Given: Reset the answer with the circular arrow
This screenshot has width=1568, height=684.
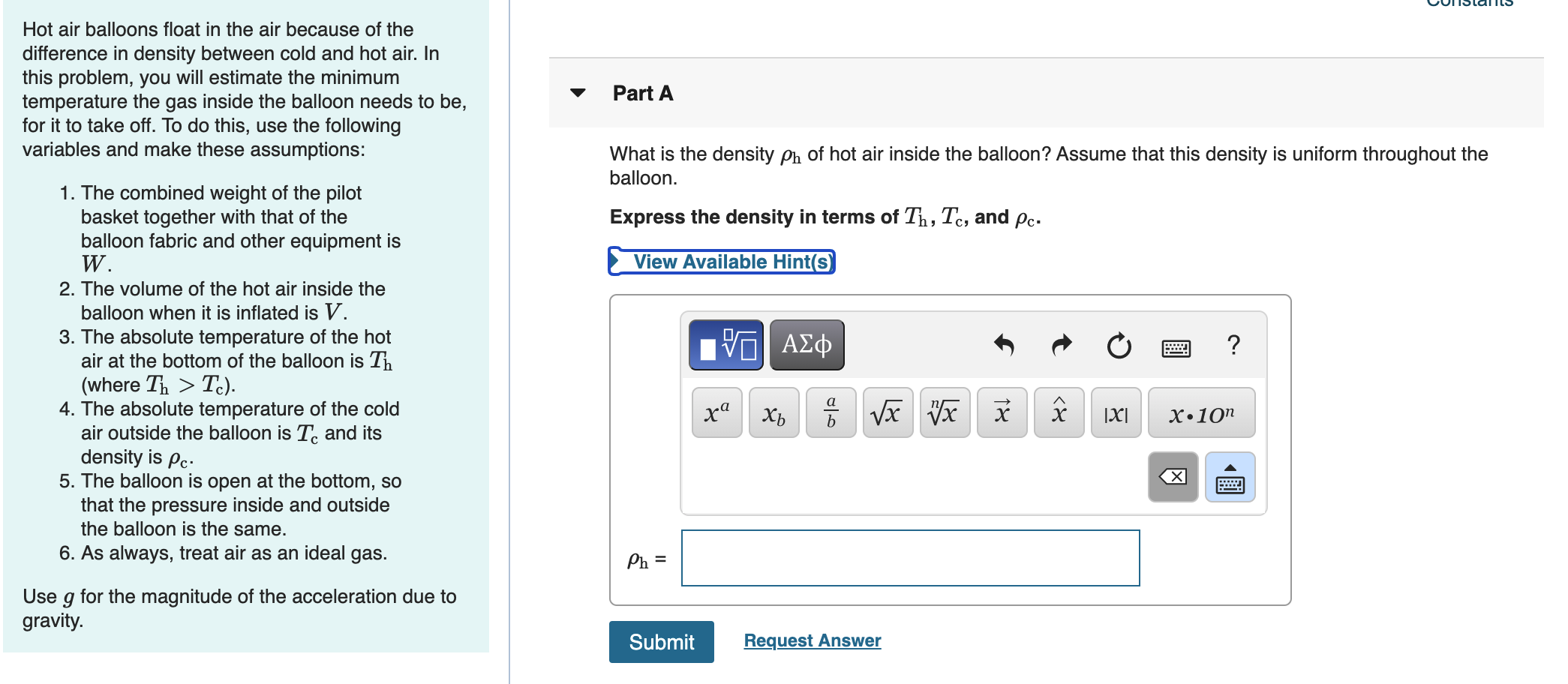Looking at the screenshot, I should [x=1119, y=346].
